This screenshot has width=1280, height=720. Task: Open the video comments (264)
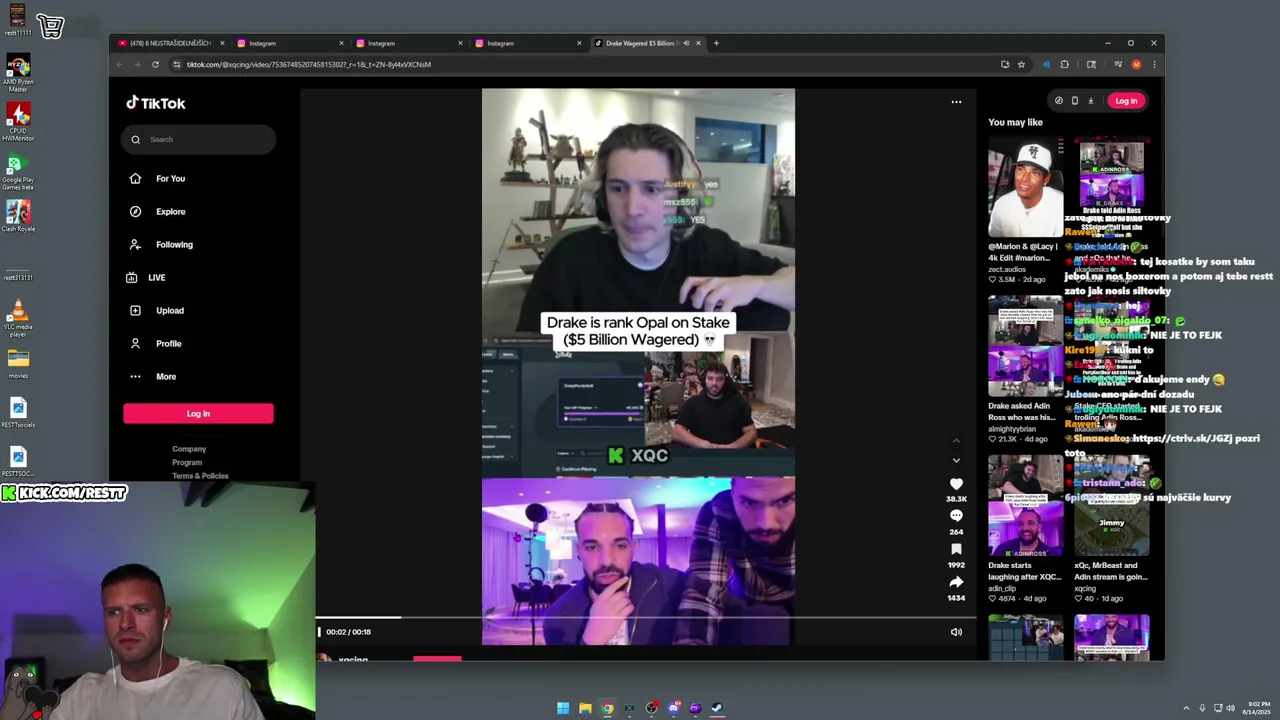[956, 516]
